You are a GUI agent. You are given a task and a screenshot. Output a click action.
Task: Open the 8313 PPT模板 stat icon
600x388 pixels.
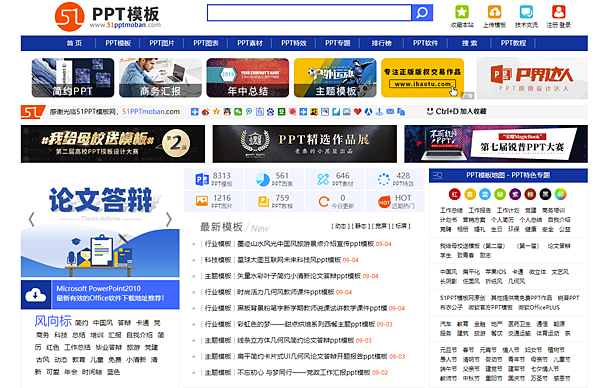(x=202, y=179)
